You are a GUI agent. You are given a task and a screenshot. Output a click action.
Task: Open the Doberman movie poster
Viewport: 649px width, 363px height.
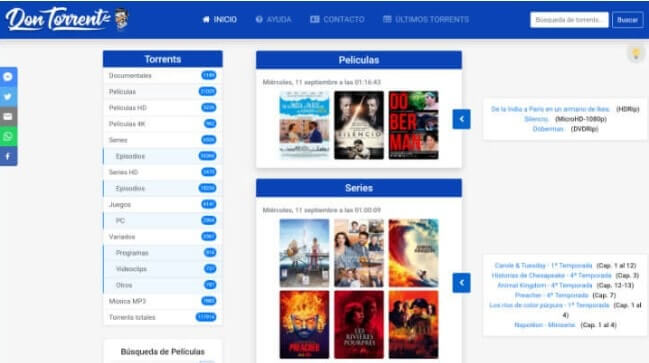(413, 125)
